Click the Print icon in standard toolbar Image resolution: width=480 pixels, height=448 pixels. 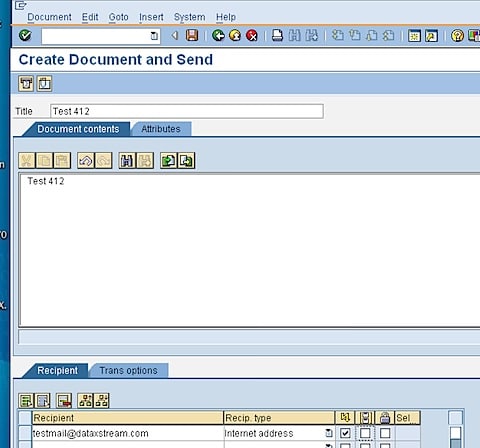277,35
